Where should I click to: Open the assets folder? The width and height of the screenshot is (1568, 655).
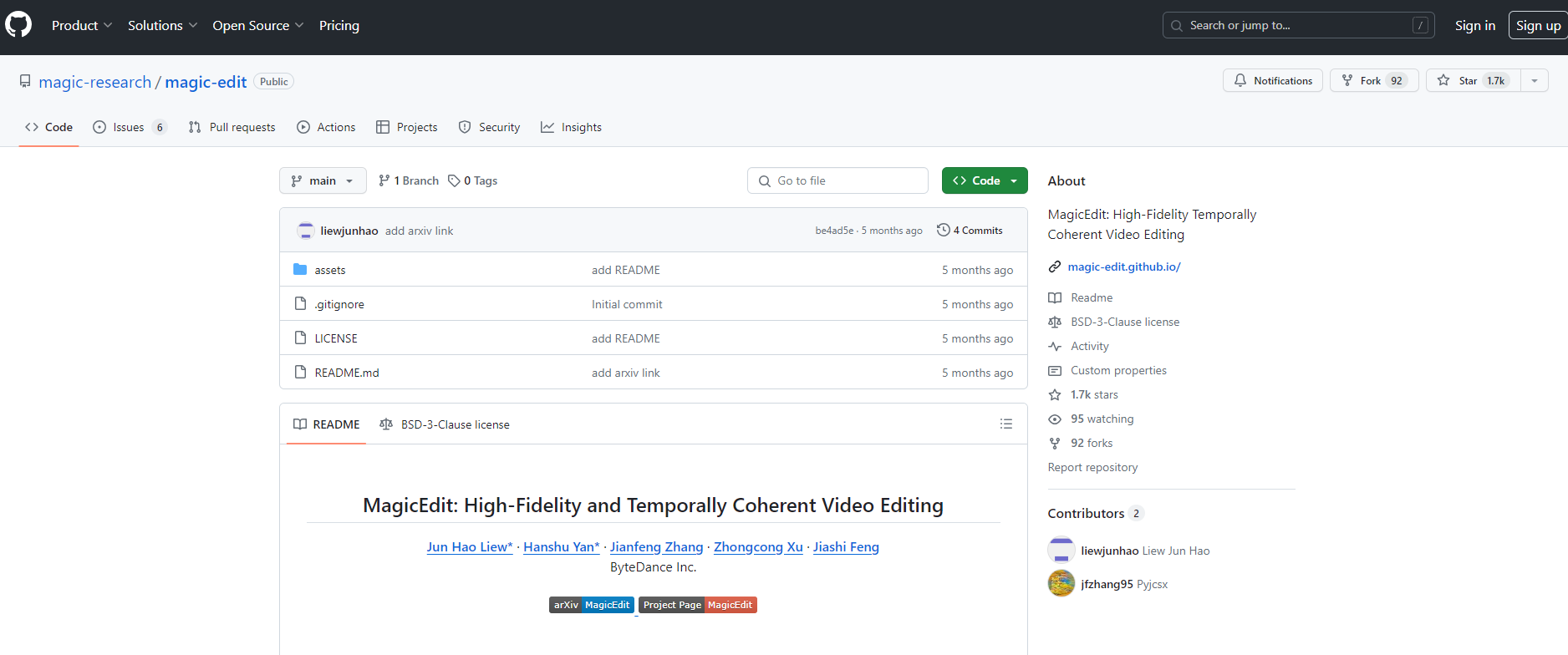coord(330,270)
